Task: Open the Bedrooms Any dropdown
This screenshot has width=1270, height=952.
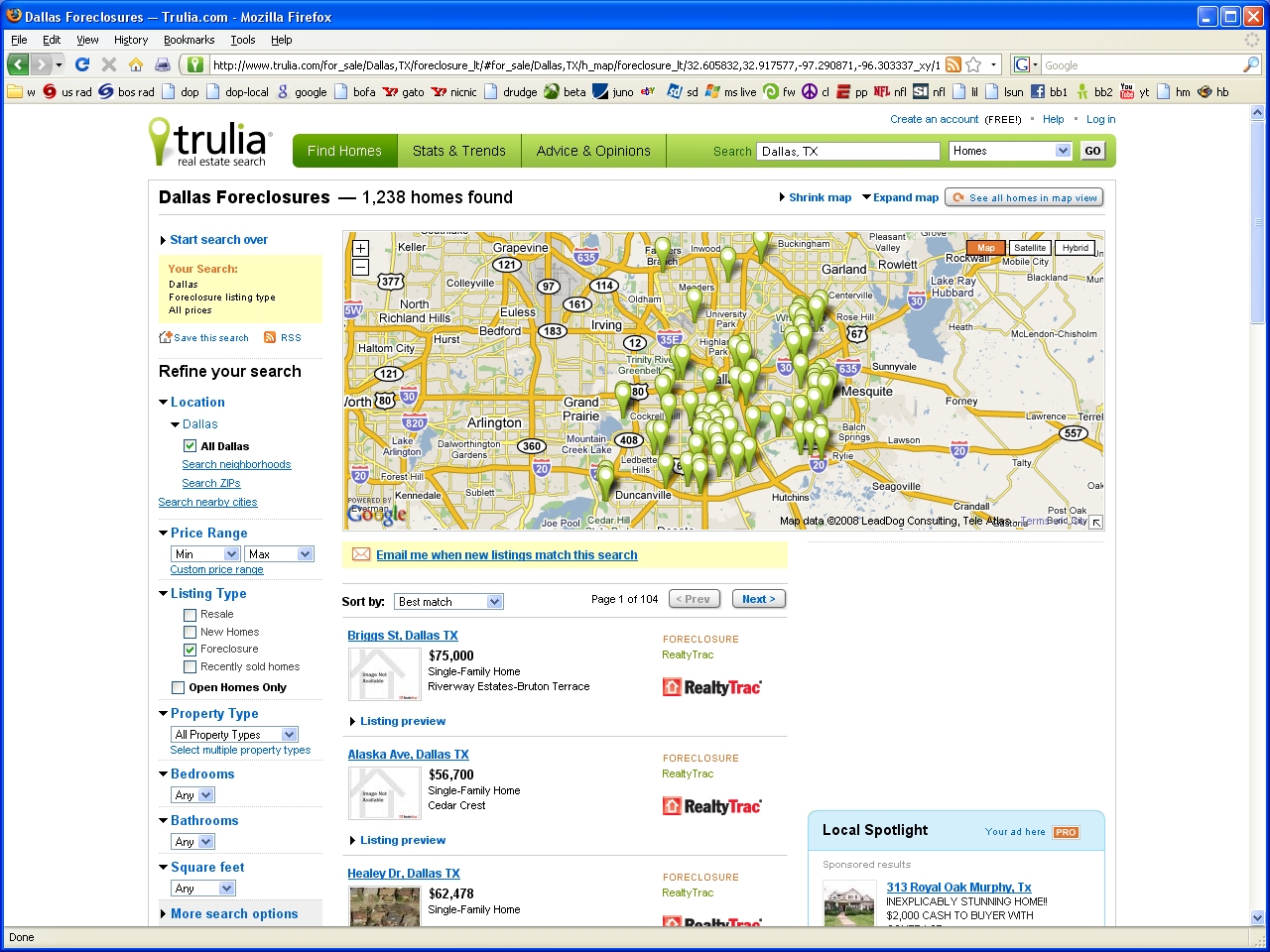Action: (x=192, y=795)
